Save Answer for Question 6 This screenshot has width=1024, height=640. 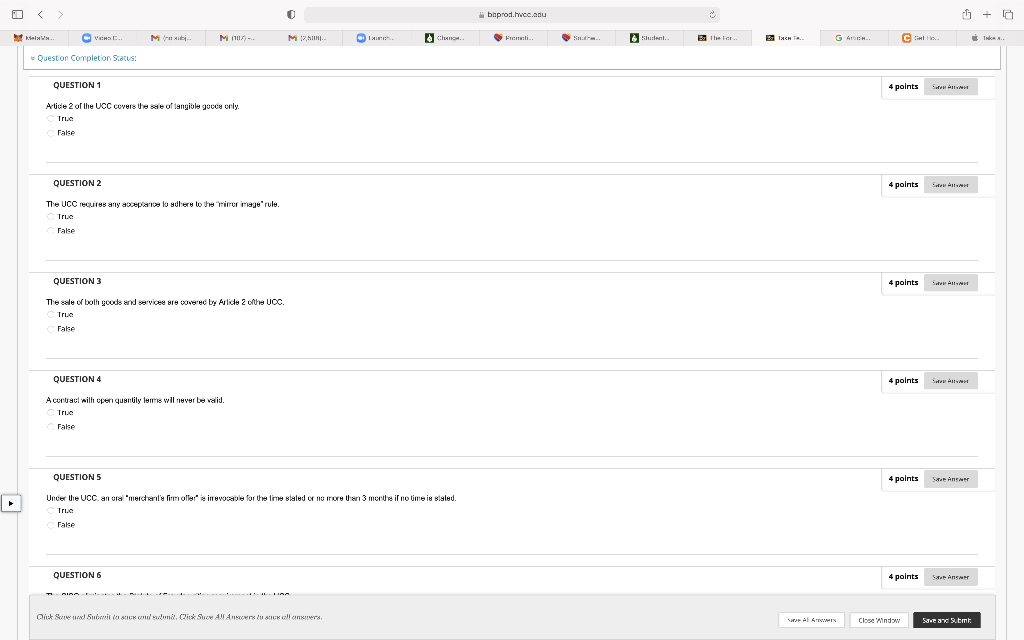[x=950, y=577]
